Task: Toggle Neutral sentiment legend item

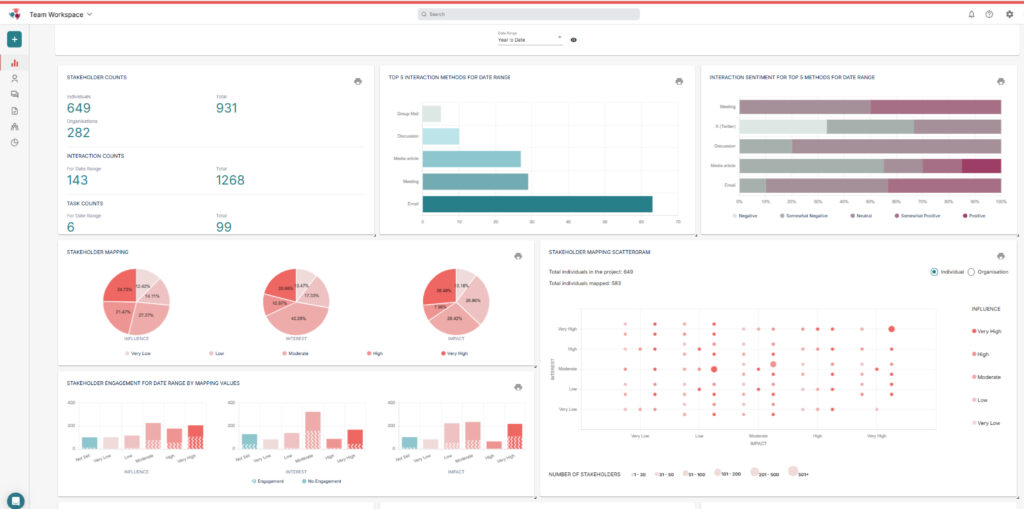Action: [862, 216]
